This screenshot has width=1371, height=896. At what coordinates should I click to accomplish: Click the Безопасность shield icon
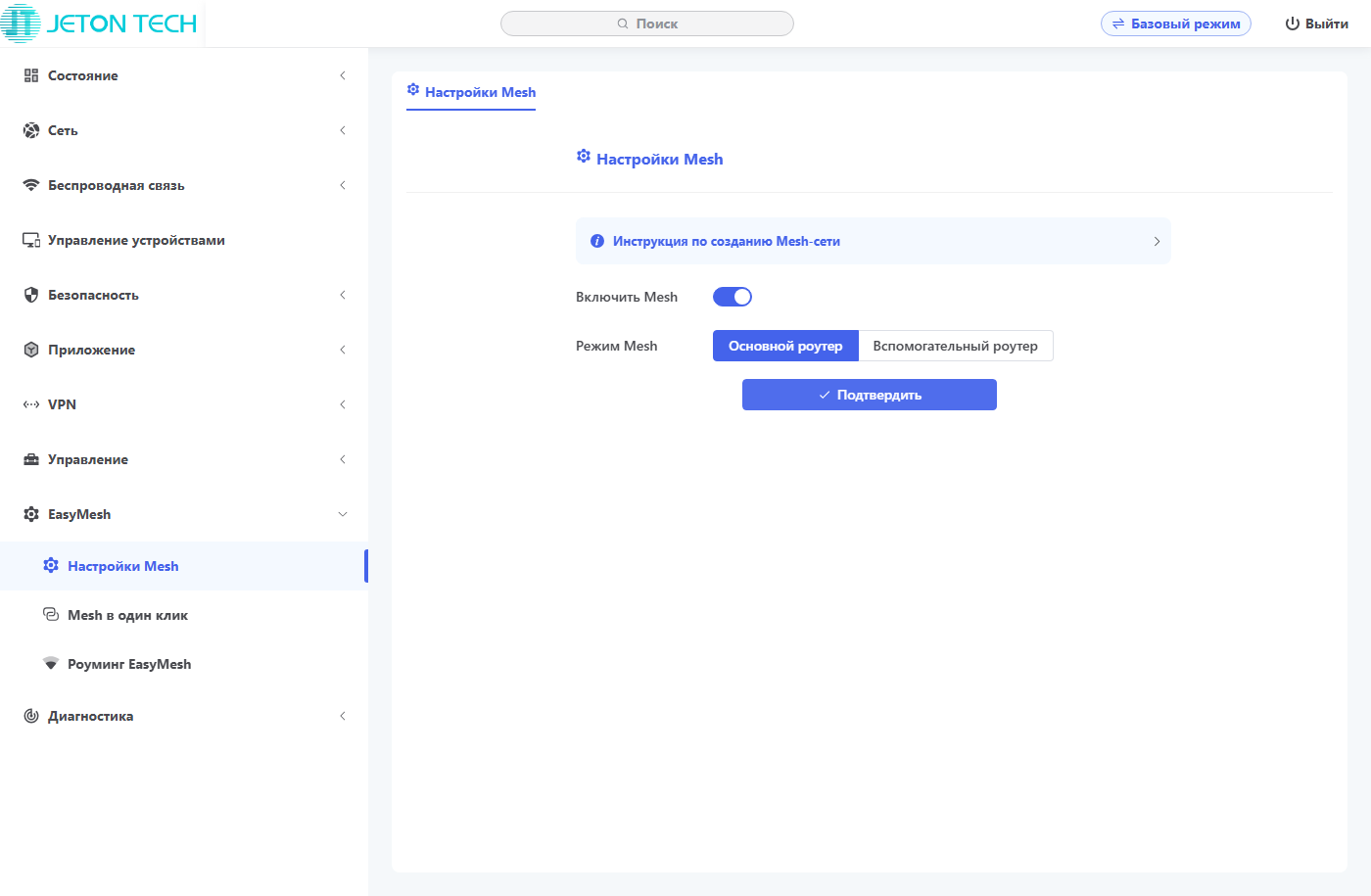(31, 295)
